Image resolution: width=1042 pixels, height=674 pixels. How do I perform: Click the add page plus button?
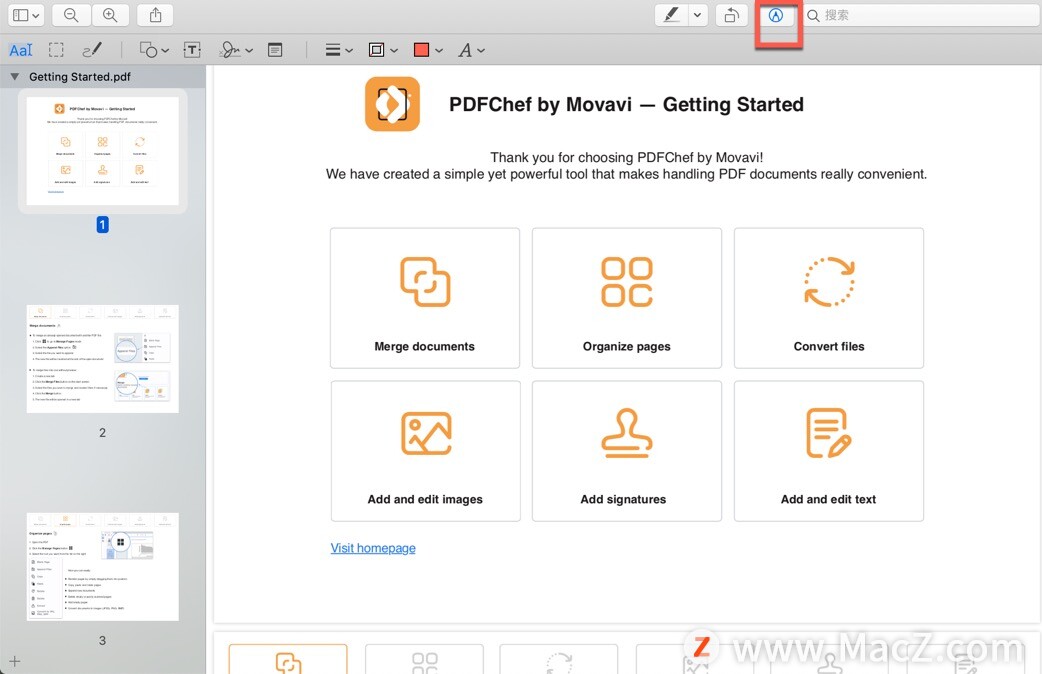pyautogui.click(x=15, y=661)
